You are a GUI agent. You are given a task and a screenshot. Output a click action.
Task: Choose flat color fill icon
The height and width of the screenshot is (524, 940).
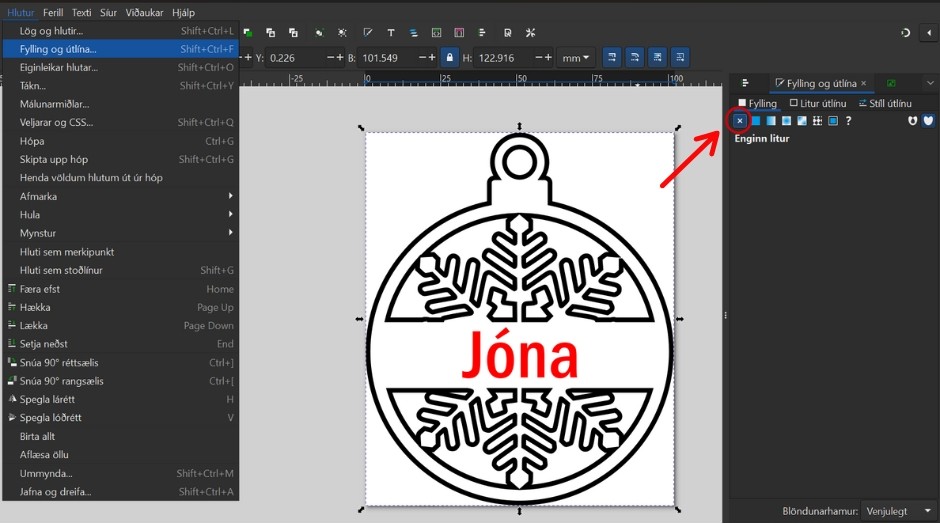click(x=756, y=121)
